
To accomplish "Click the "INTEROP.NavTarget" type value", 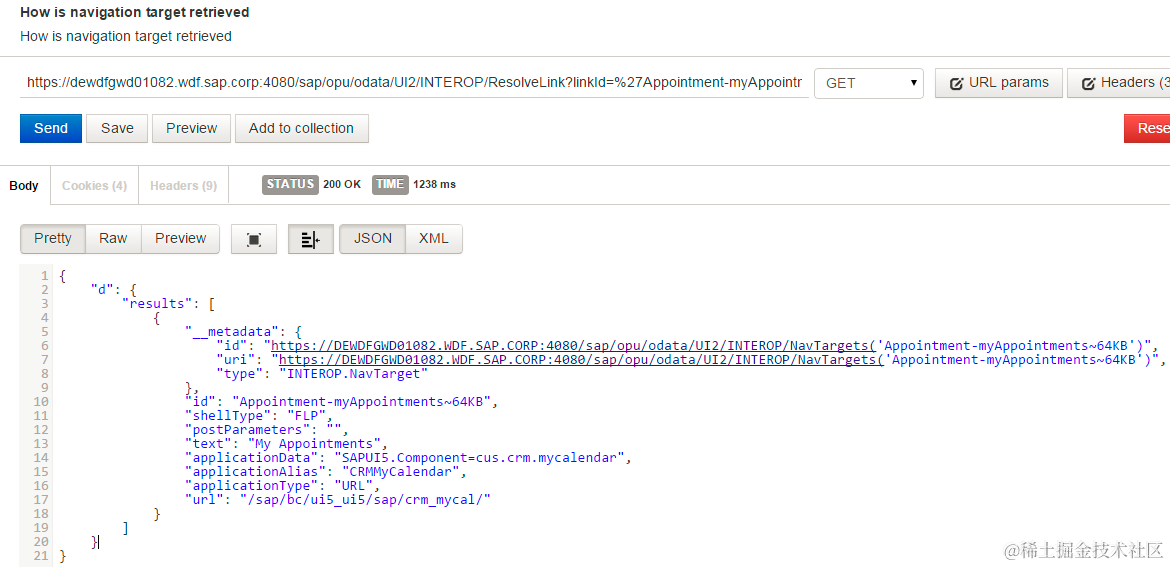I will [353, 373].
